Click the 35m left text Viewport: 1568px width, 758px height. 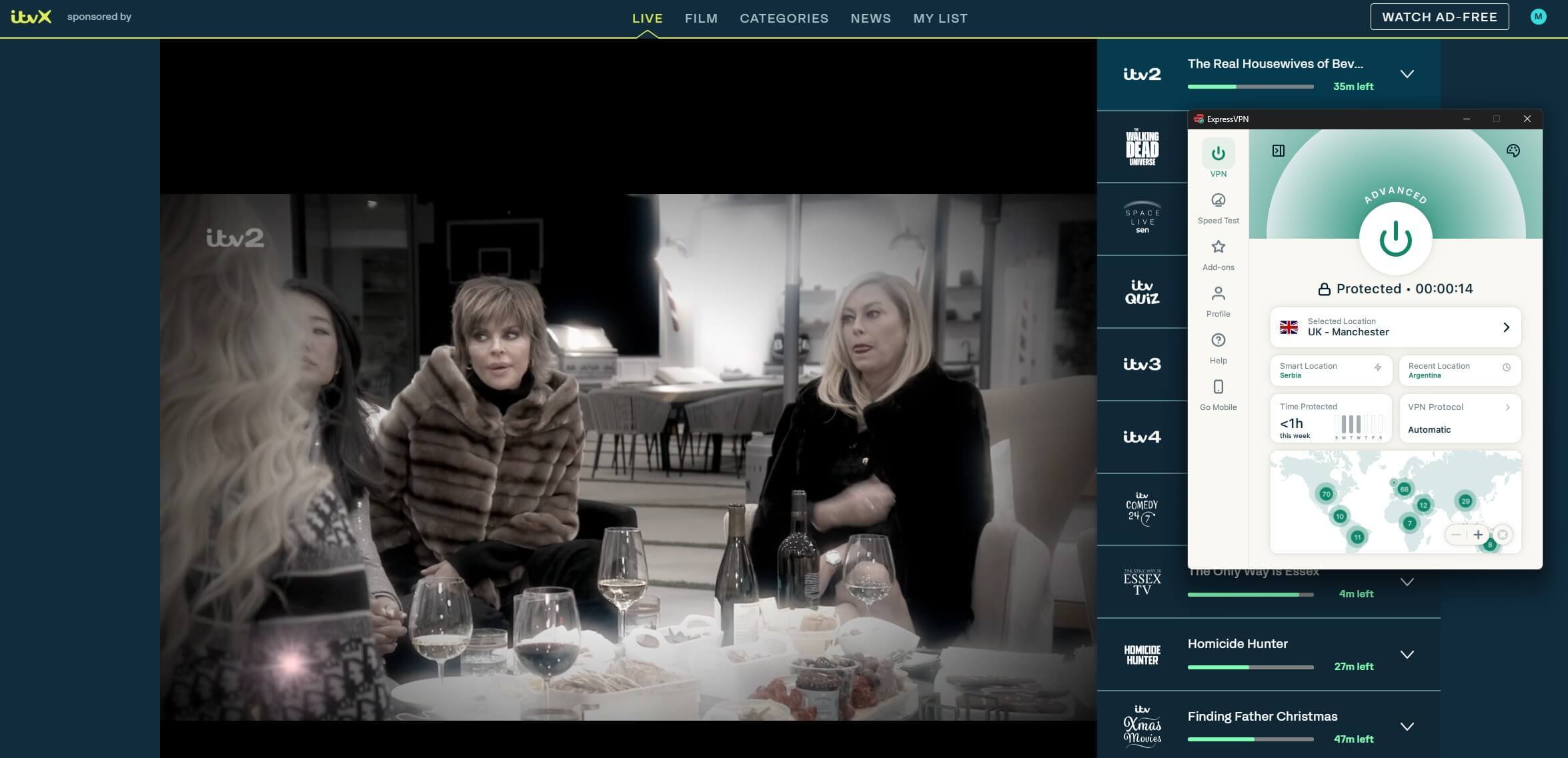[1353, 87]
